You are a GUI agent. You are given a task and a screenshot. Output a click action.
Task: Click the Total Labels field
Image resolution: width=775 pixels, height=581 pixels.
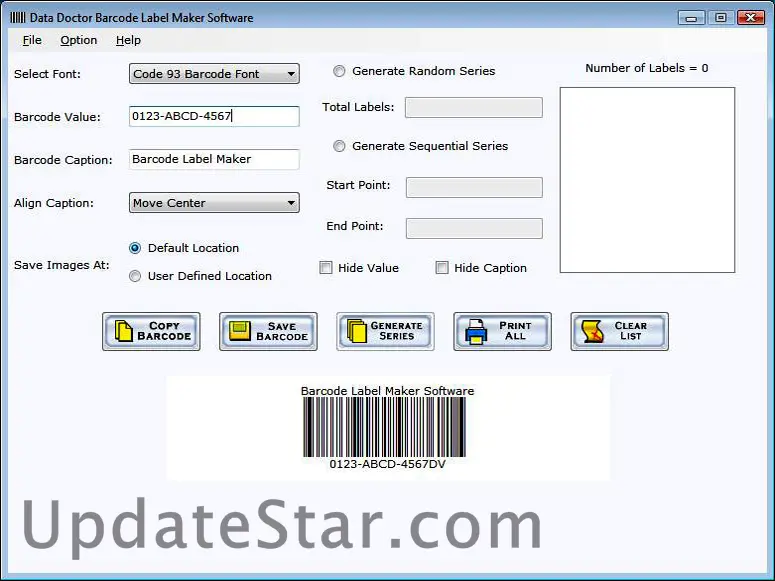click(474, 107)
